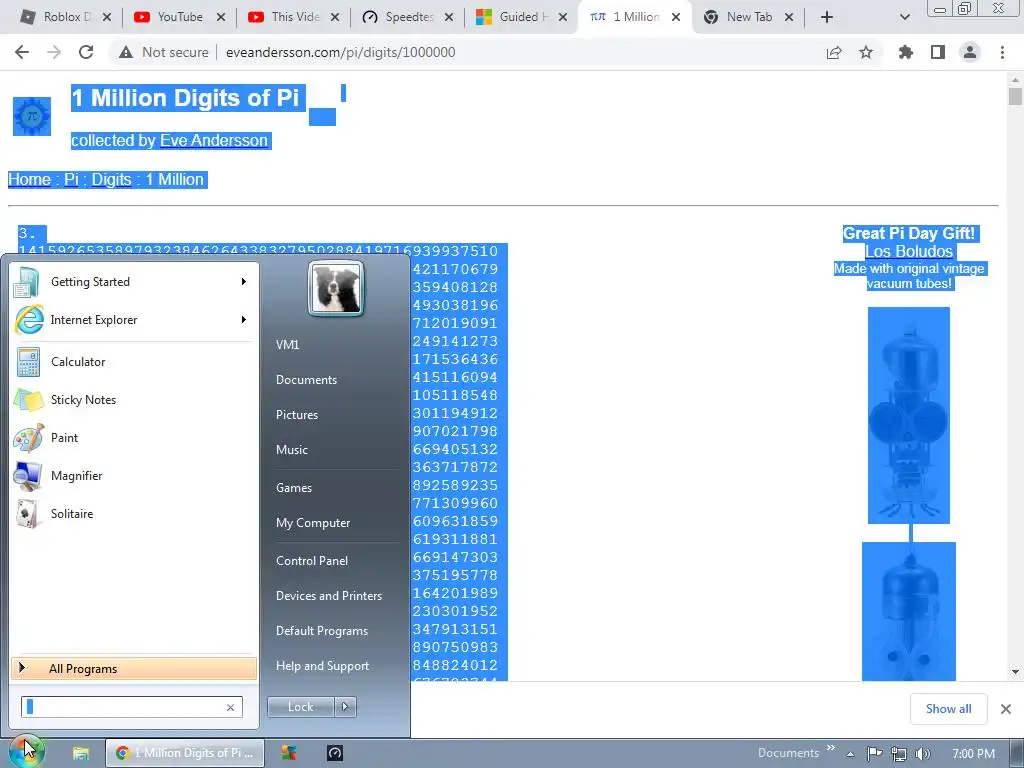1024x768 pixels.
Task: Expand the Documents toolbar chevron on taskbar
Action: (x=831, y=748)
